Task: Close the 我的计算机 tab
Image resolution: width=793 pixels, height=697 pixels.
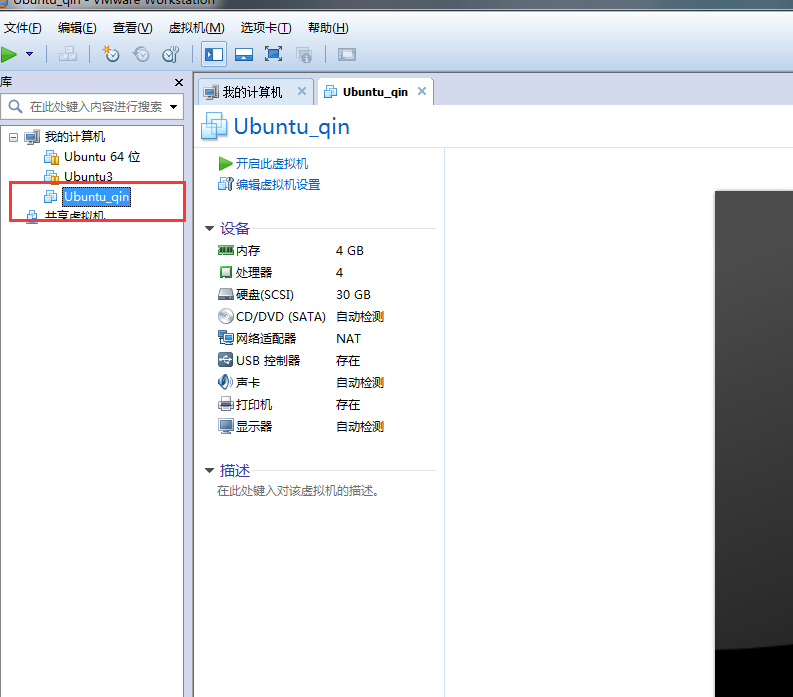Action: pyautogui.click(x=302, y=91)
